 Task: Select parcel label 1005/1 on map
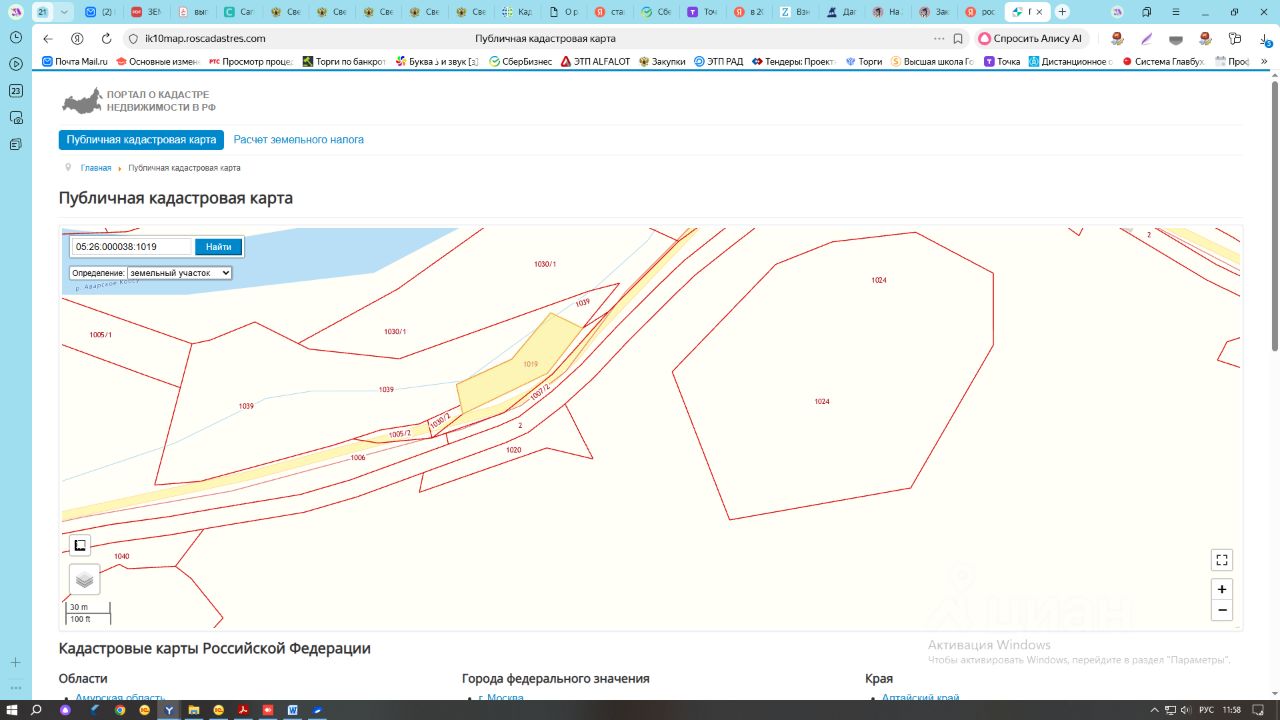[x=101, y=334]
